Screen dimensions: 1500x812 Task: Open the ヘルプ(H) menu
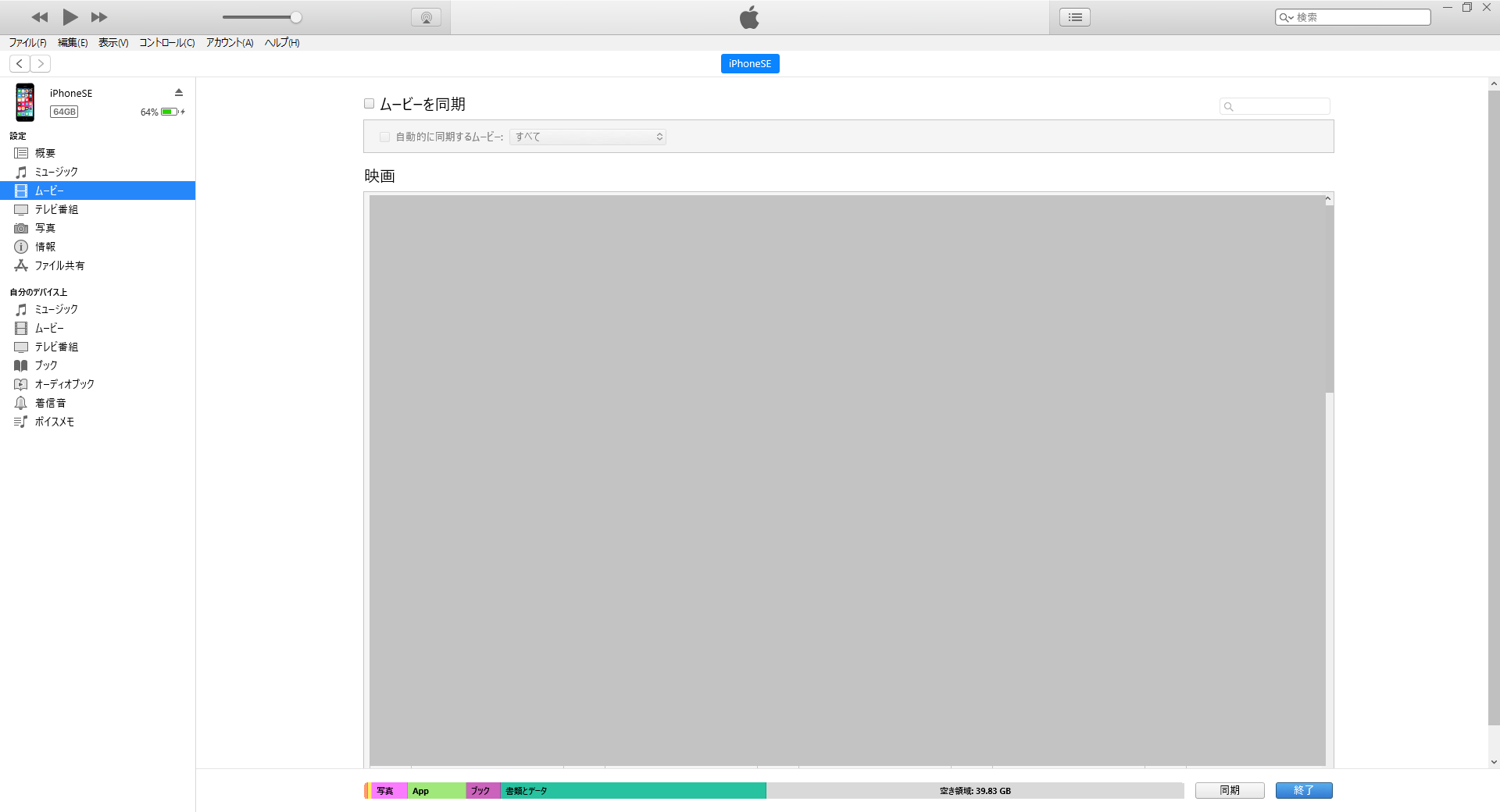[282, 43]
